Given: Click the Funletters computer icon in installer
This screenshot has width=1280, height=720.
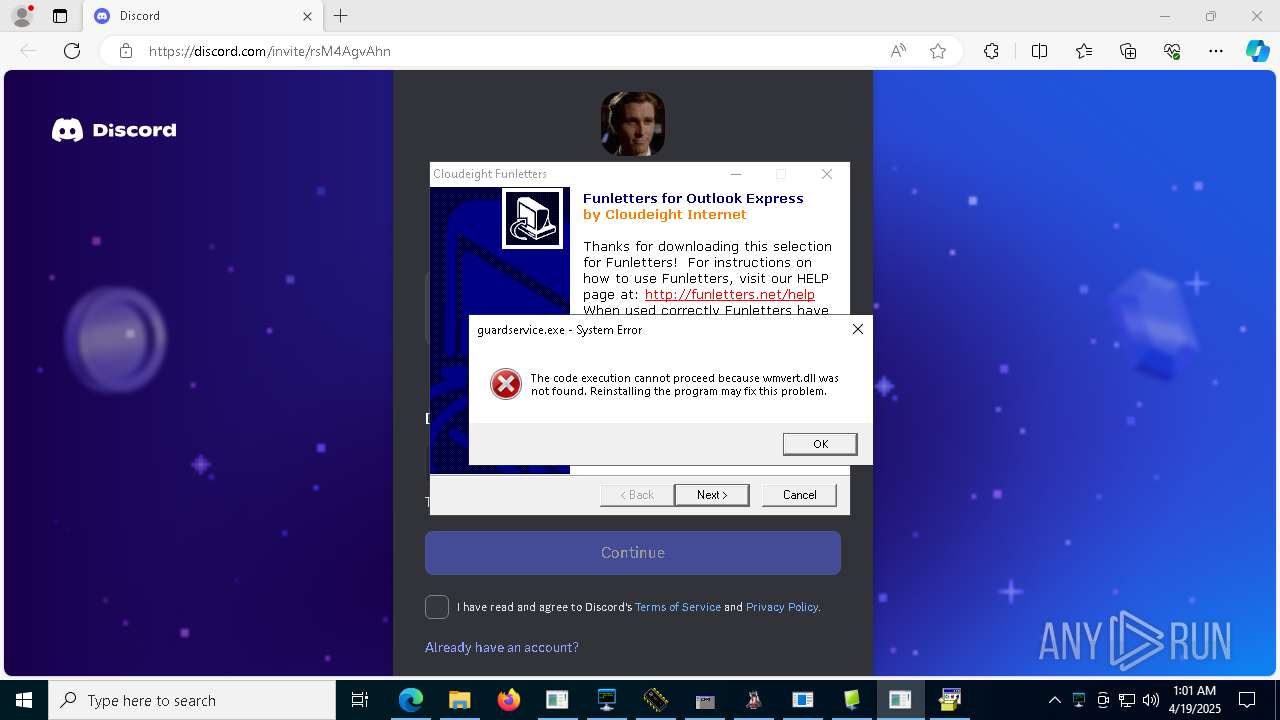Looking at the screenshot, I should [532, 218].
